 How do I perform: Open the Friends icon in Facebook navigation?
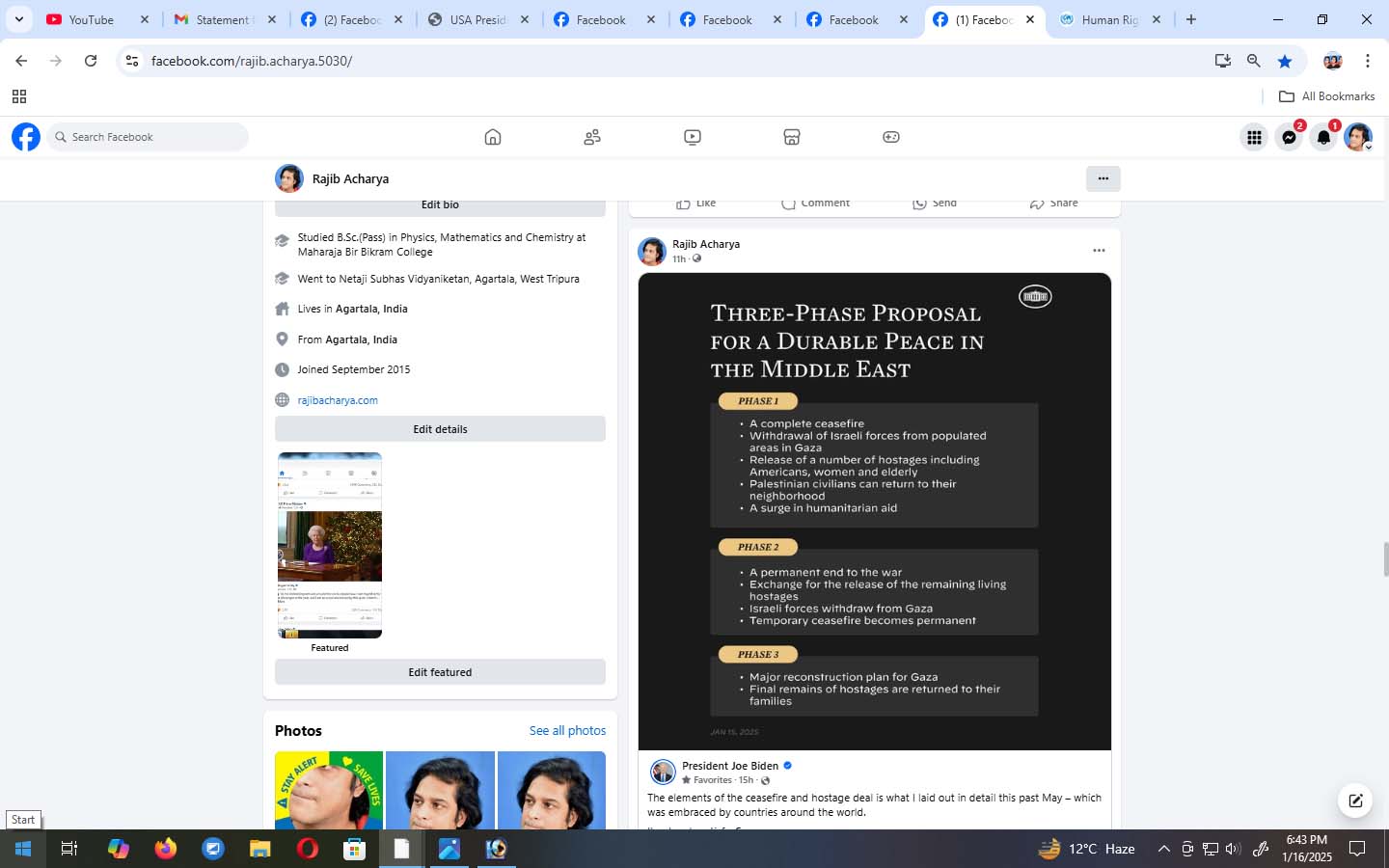[x=592, y=137]
